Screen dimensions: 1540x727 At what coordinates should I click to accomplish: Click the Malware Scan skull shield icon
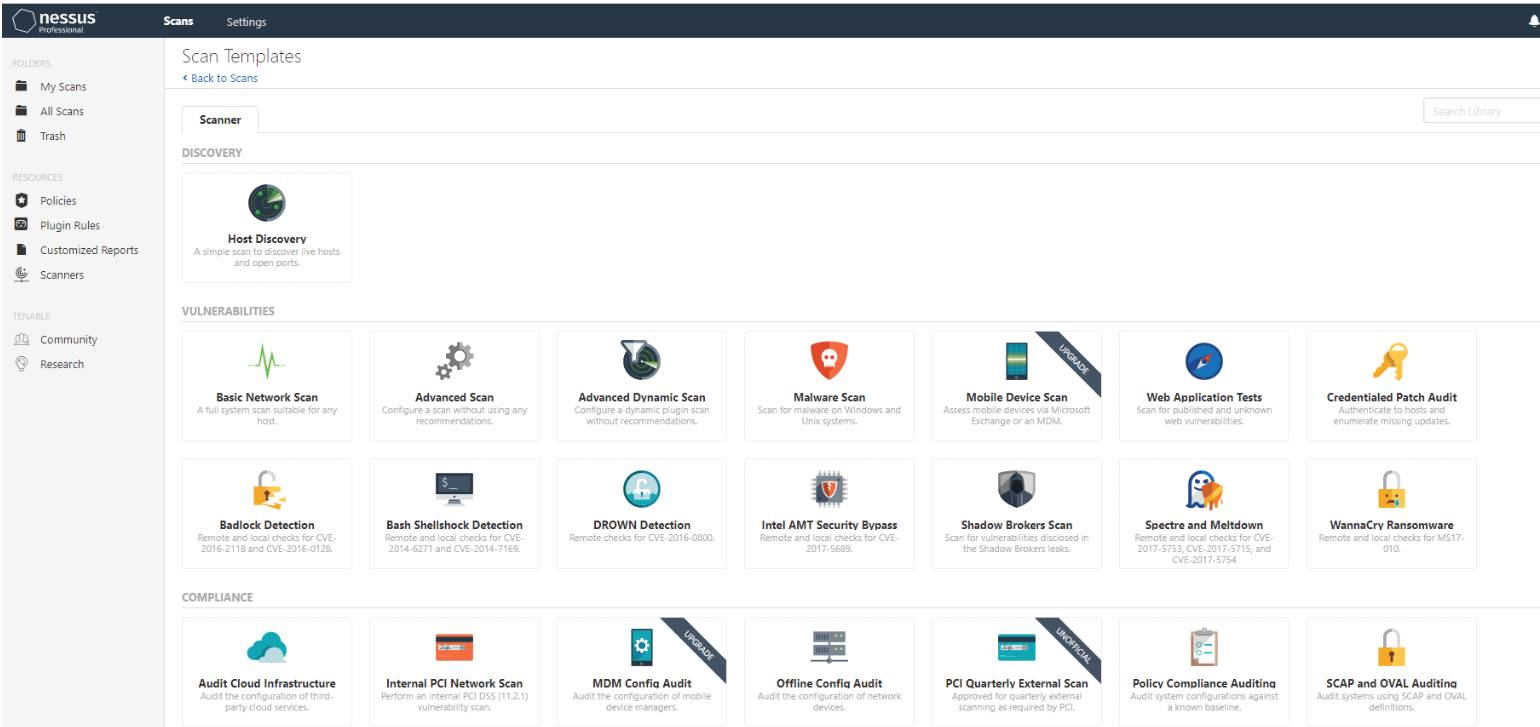click(x=829, y=360)
